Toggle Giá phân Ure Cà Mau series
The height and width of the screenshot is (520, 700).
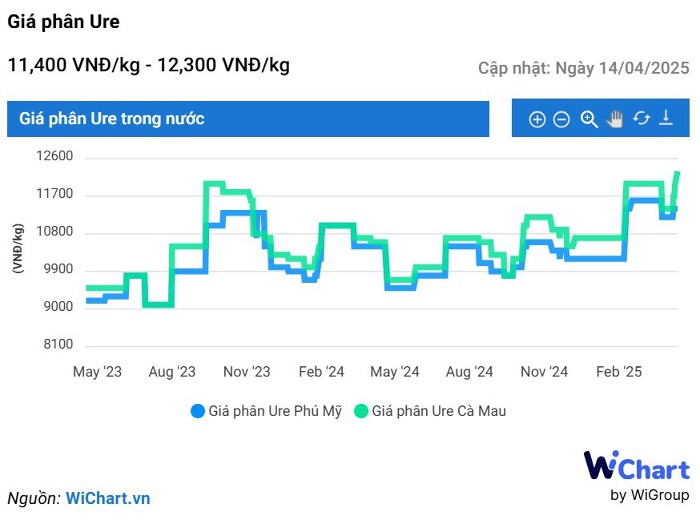click(438, 411)
